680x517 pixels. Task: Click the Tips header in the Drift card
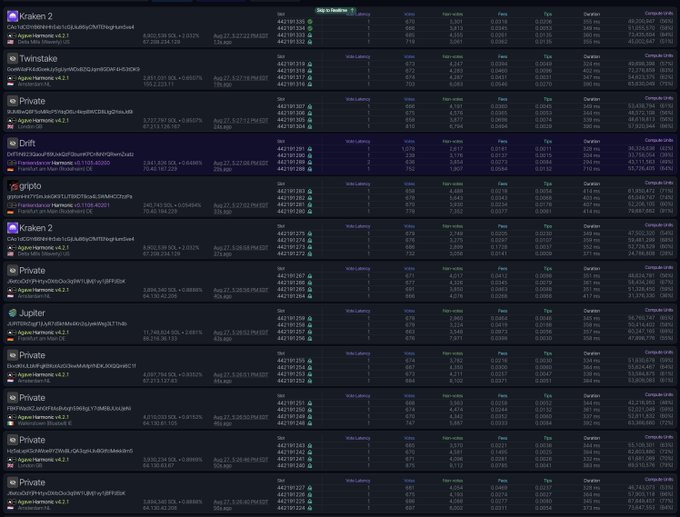[x=548, y=141]
